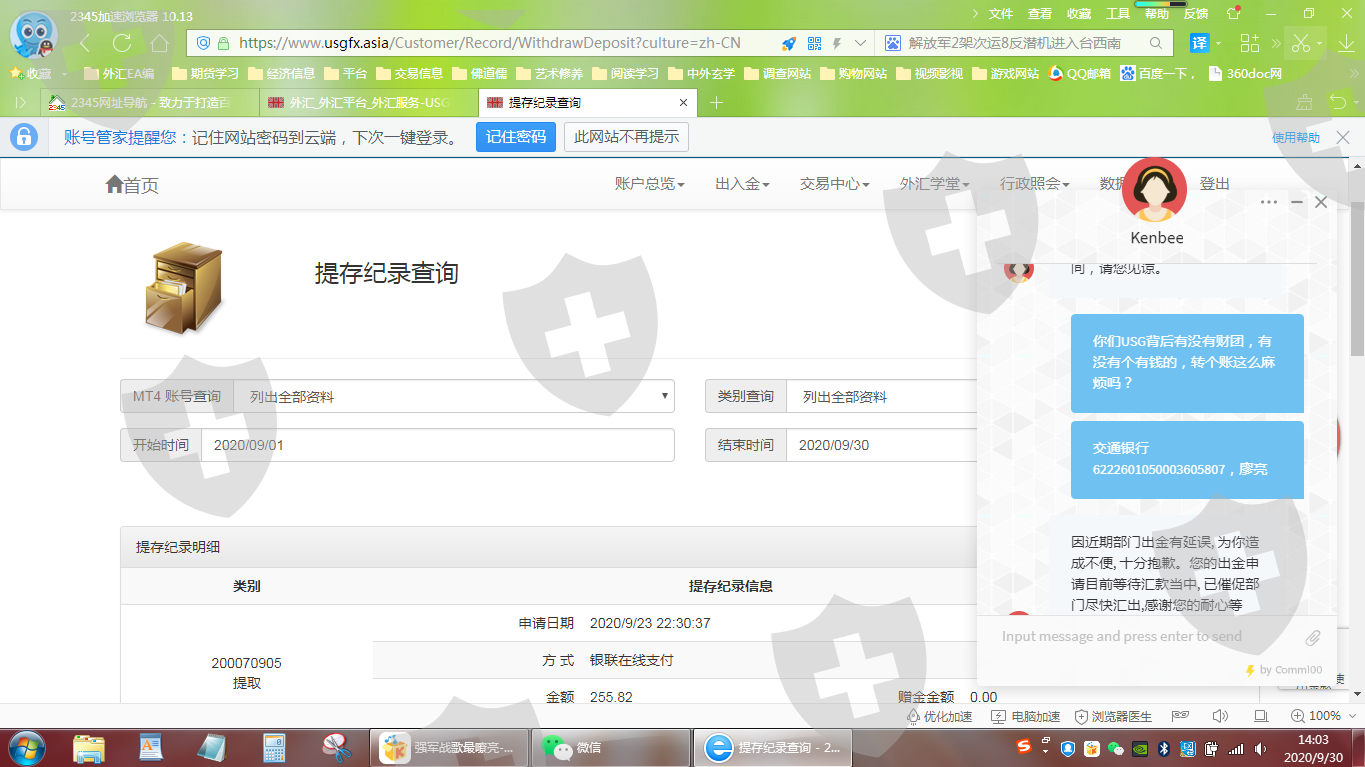Click the browser refresh icon
Image resolution: width=1365 pixels, height=767 pixels.
coord(122,43)
